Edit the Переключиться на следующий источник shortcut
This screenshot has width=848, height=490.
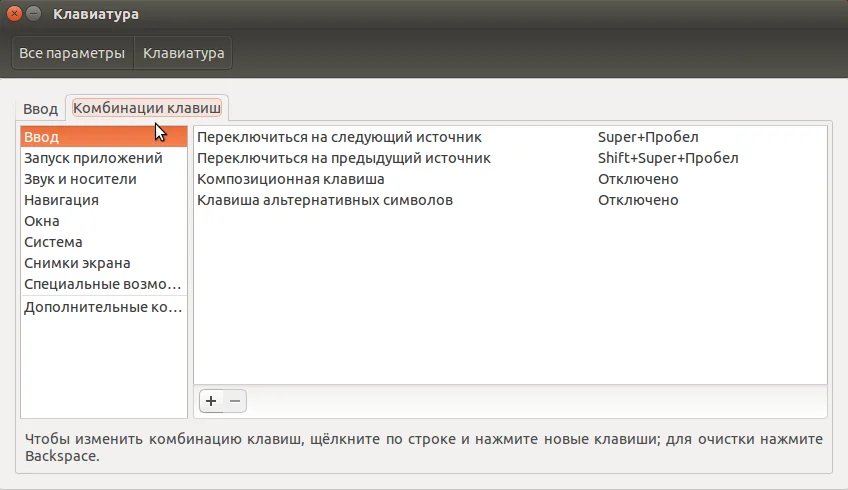[511, 137]
